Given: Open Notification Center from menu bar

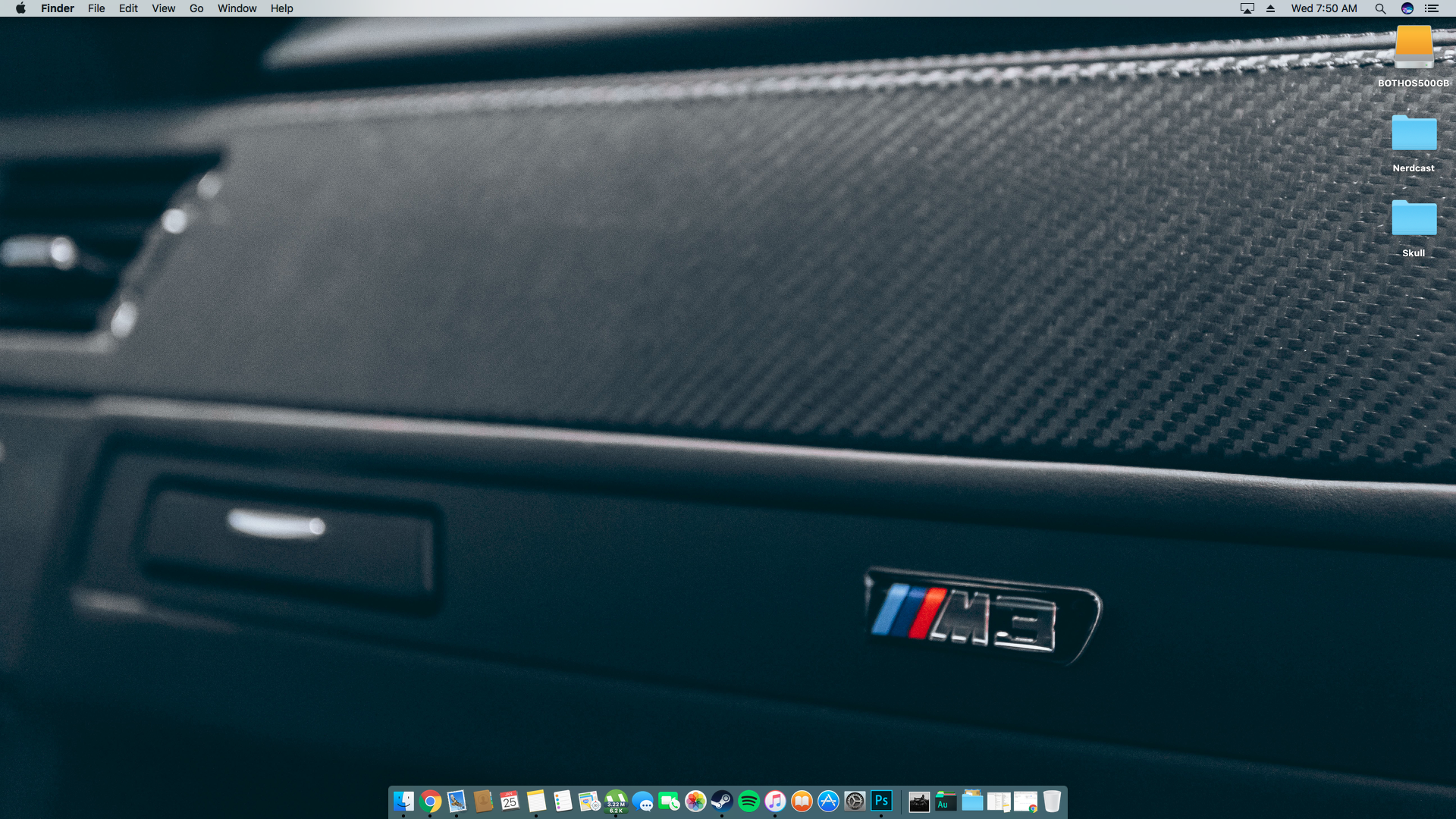Looking at the screenshot, I should pos(1432,8).
